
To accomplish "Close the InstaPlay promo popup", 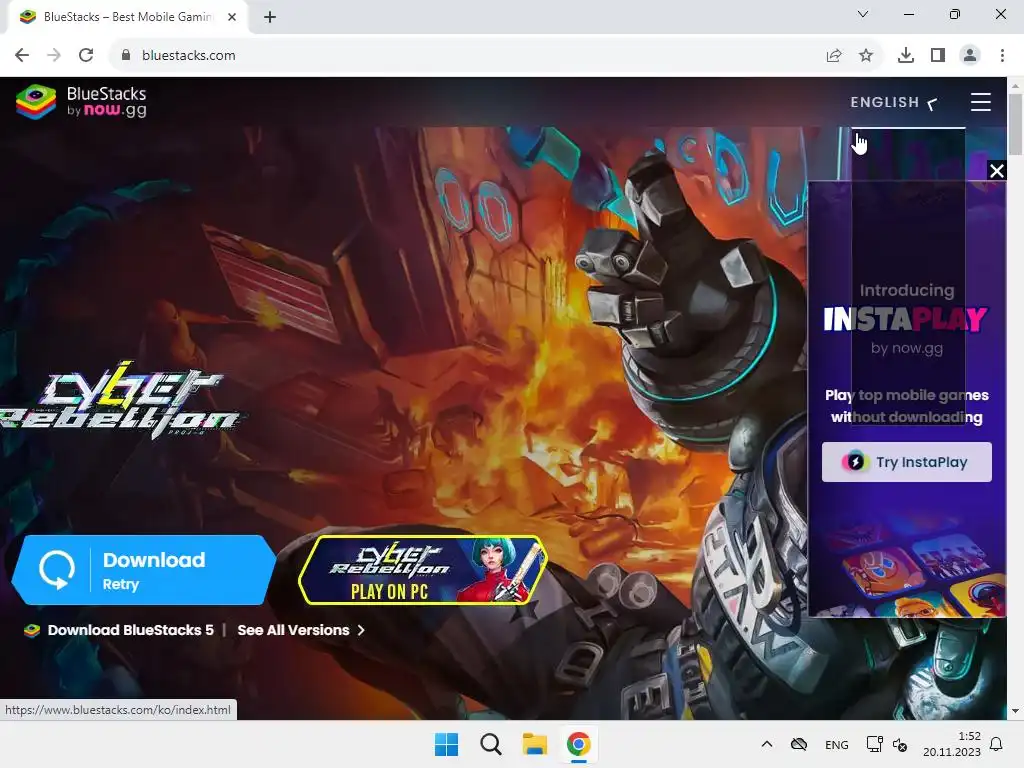I will tap(997, 170).
